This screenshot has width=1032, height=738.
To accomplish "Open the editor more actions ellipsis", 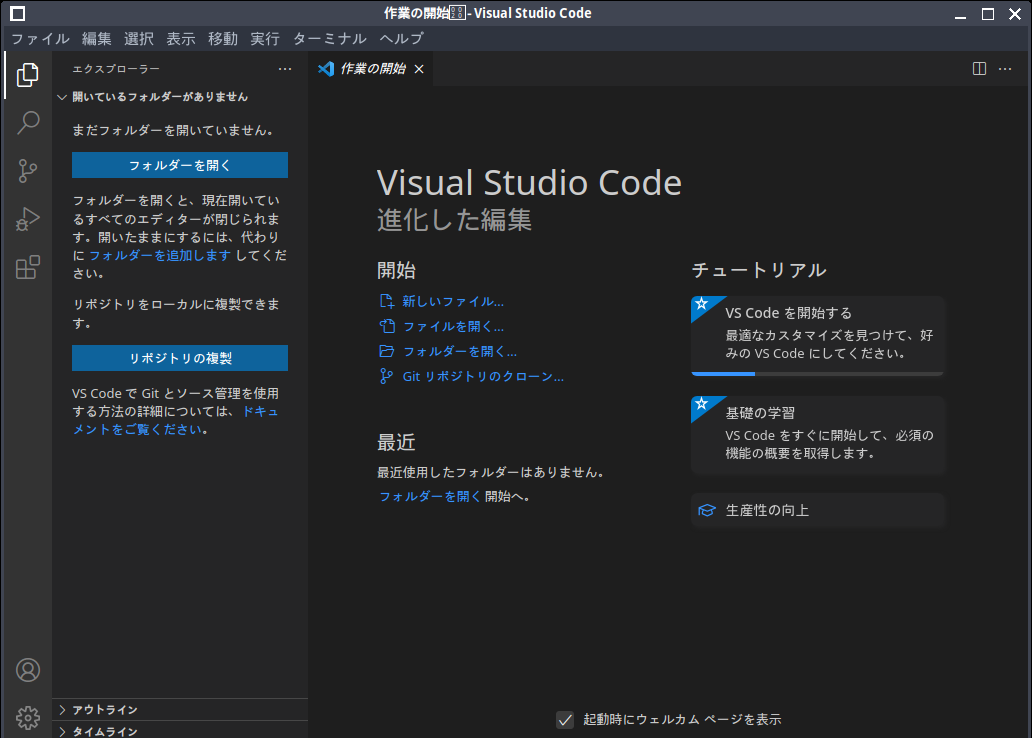I will (1005, 68).
